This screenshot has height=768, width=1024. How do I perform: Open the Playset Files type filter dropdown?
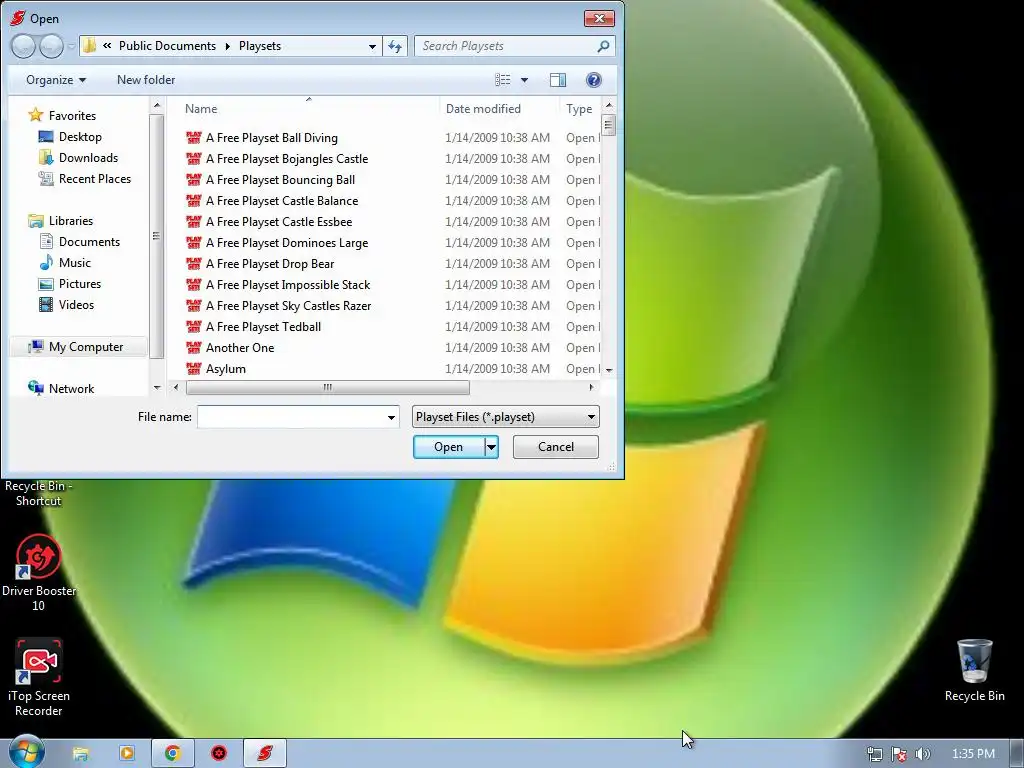point(505,417)
